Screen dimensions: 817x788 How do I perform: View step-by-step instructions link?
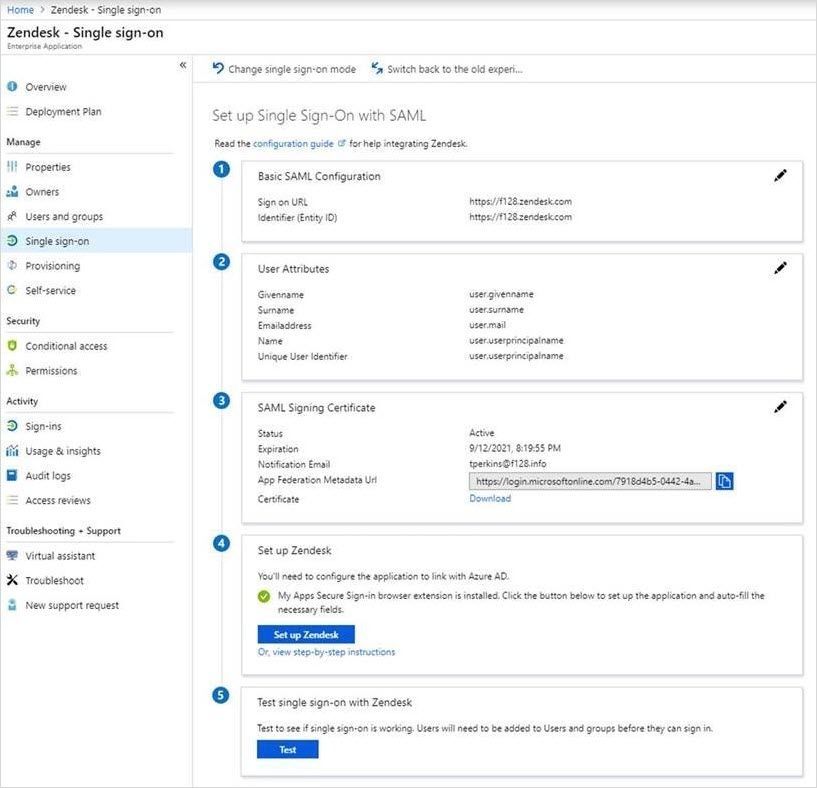(326, 652)
